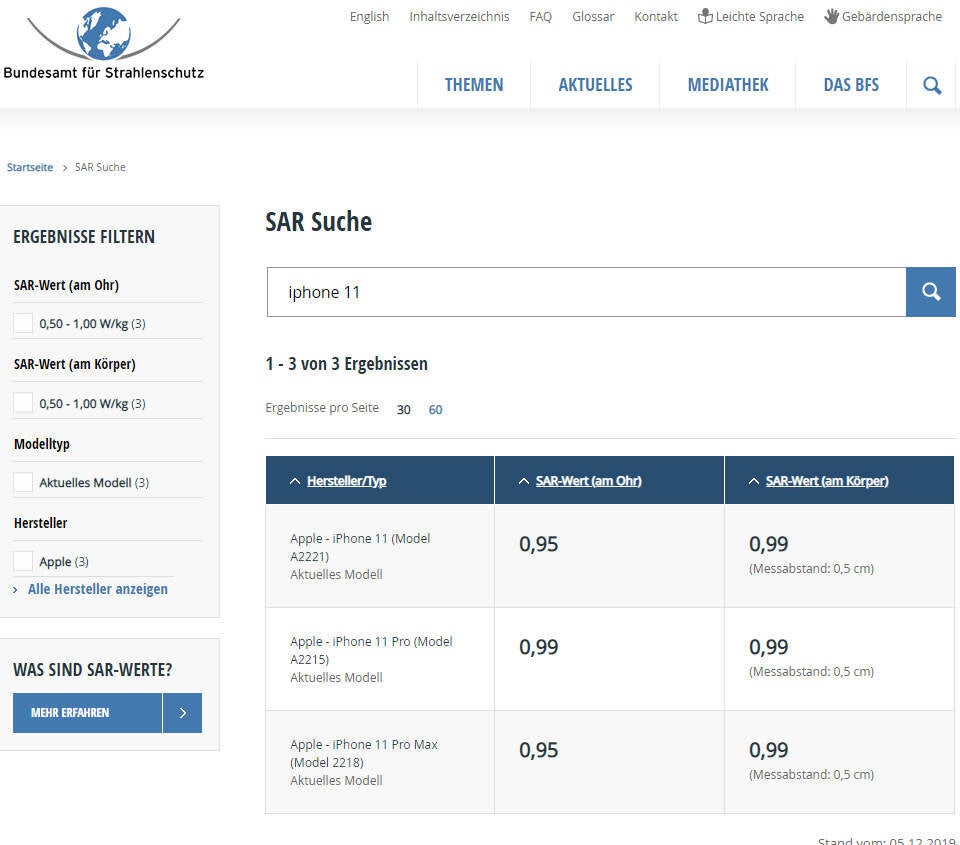Sort by Hersteller/Typ column caret
Image resolution: width=960 pixels, height=845 pixels.
click(294, 481)
